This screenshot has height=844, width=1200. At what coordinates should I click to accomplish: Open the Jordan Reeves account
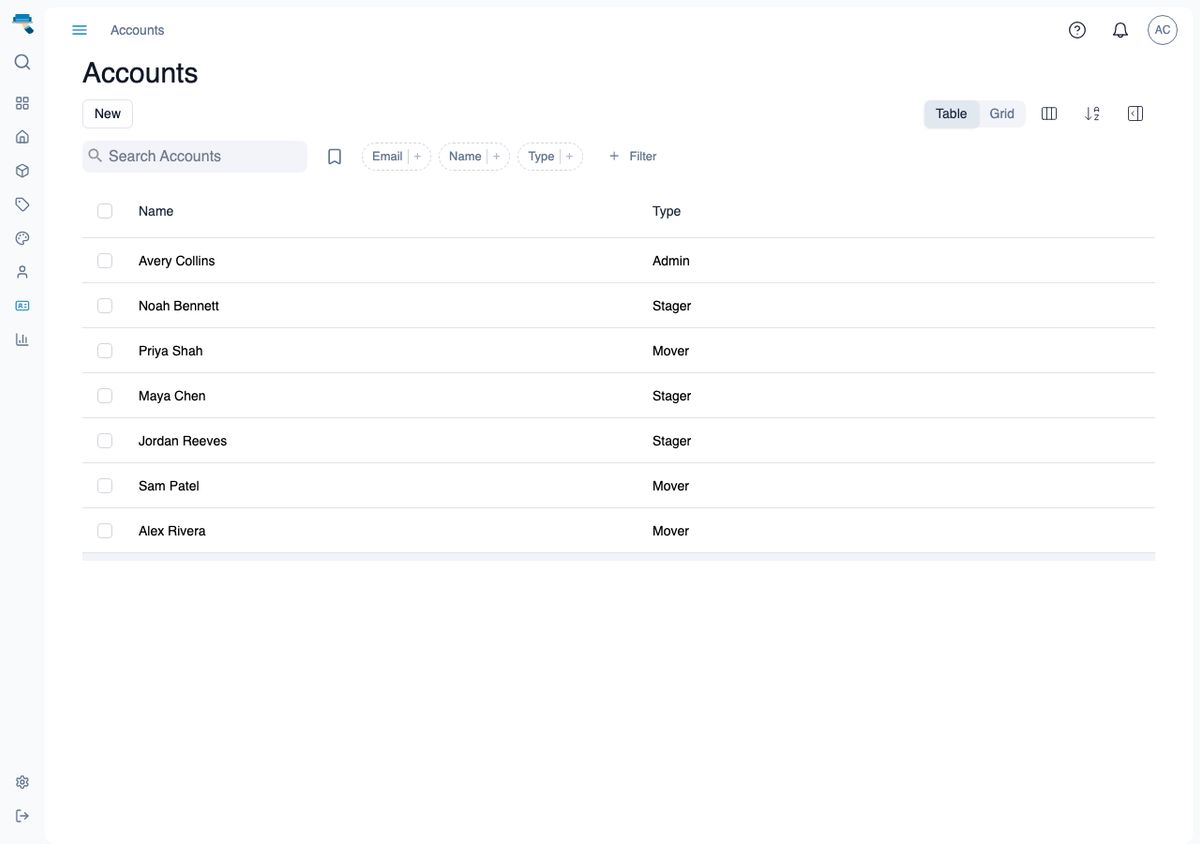183,441
